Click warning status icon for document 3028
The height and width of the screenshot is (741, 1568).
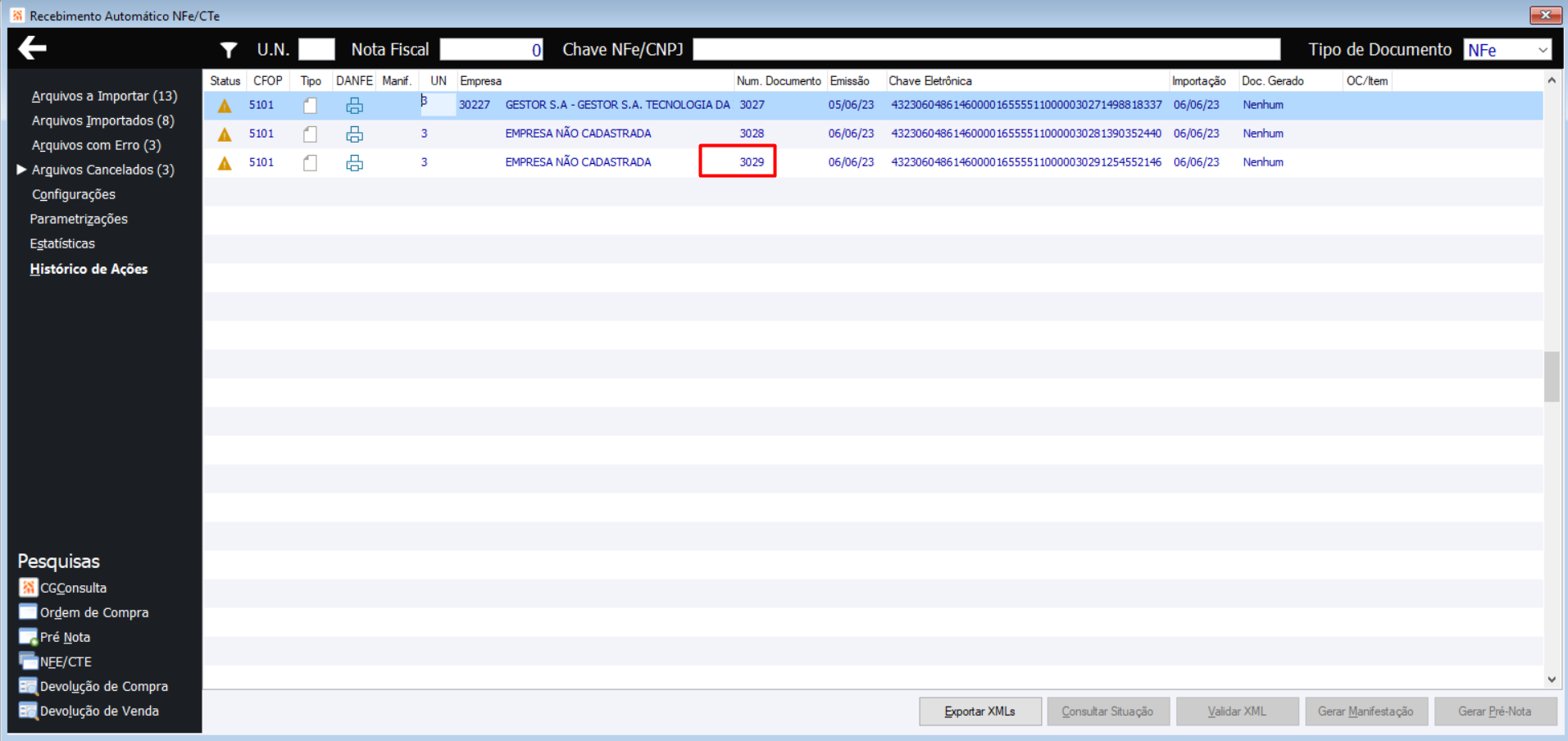pyautogui.click(x=225, y=134)
